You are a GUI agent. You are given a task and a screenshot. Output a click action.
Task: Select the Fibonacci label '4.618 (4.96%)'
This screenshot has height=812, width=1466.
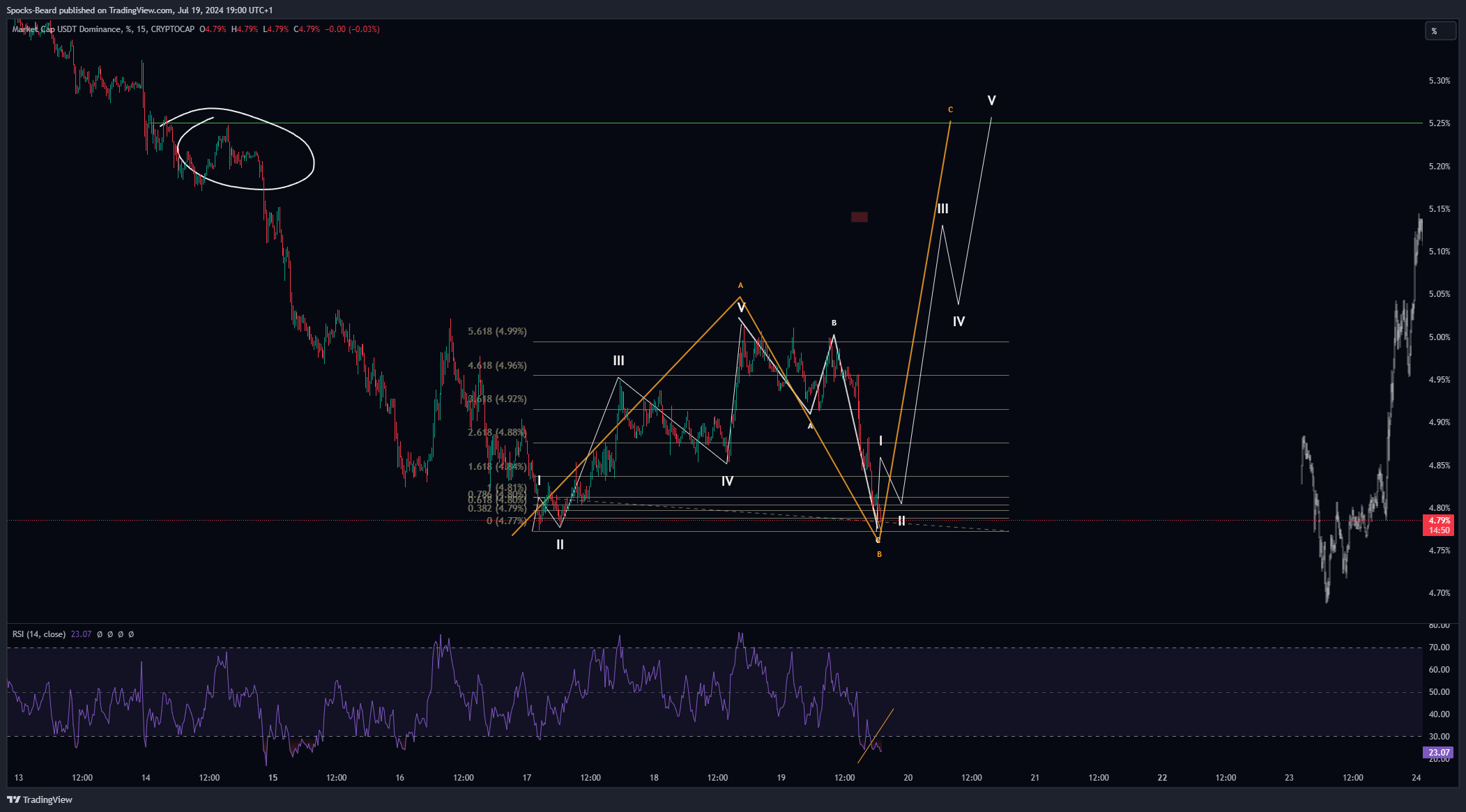click(x=497, y=365)
